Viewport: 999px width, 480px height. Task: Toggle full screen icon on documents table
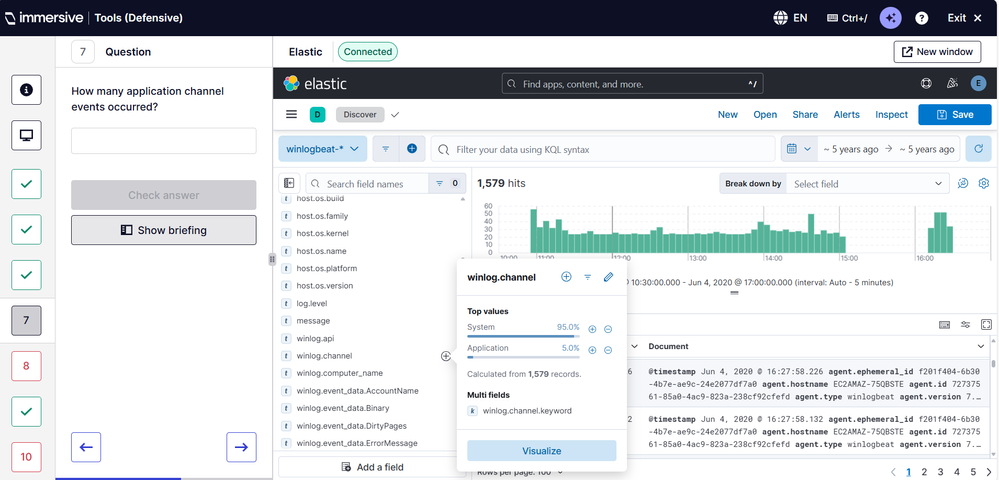click(986, 325)
